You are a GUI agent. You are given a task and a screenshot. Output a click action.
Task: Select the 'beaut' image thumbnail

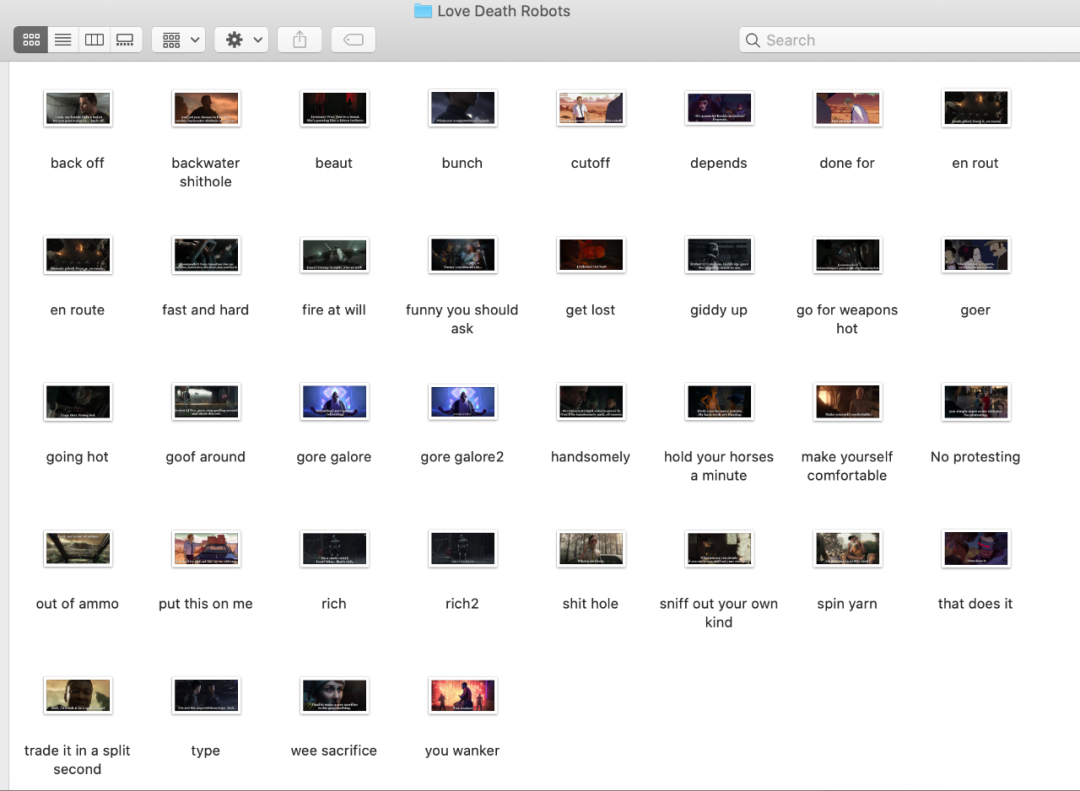pos(334,108)
